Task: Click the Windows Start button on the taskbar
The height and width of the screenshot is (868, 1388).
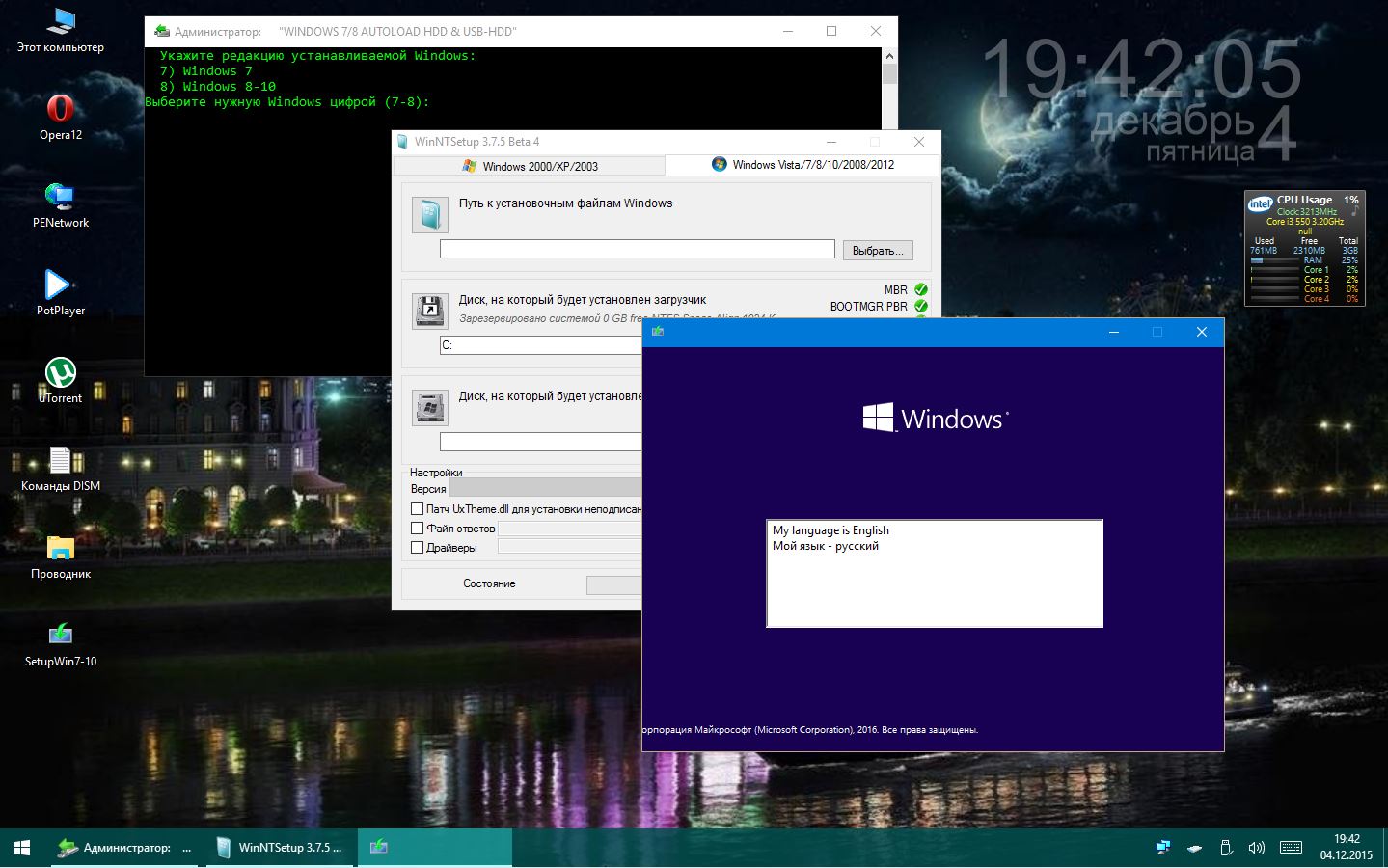Action: tap(22, 848)
